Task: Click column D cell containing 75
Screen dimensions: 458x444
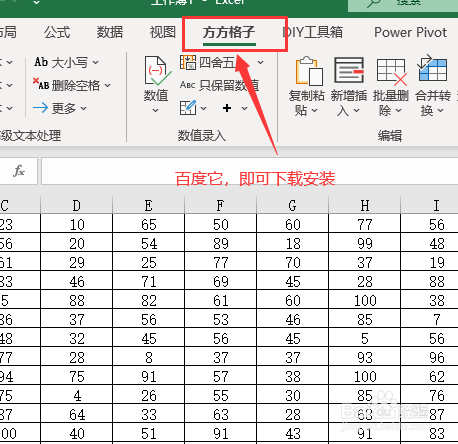Action: pos(77,376)
